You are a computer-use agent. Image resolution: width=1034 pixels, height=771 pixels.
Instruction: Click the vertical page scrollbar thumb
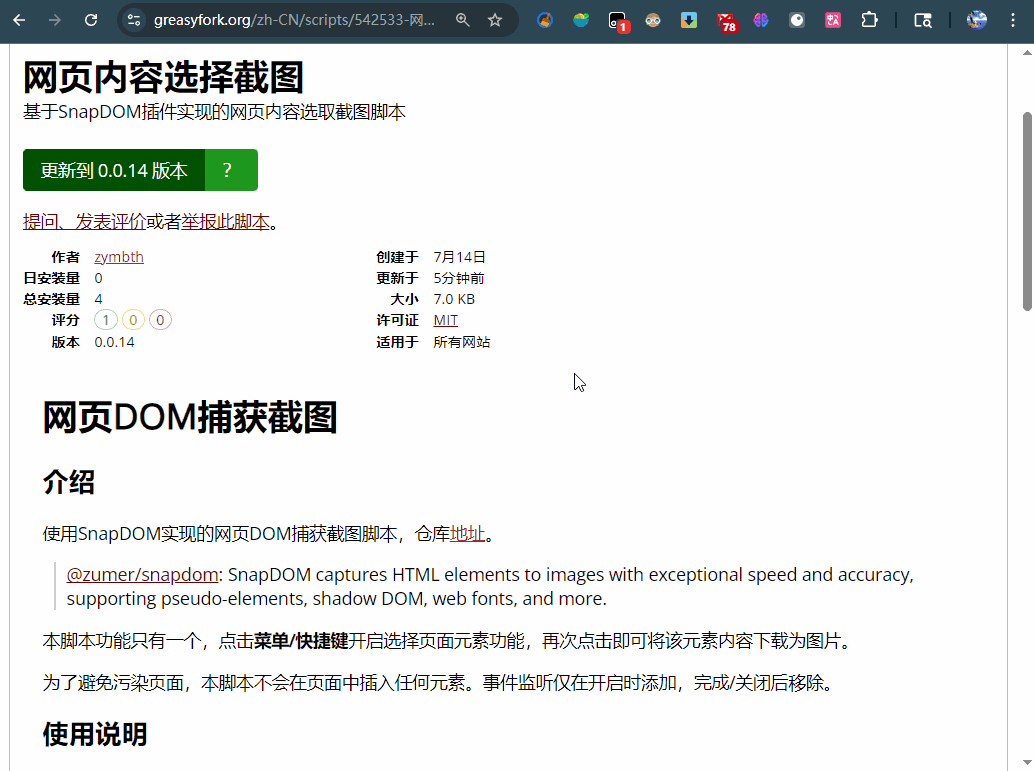1026,210
